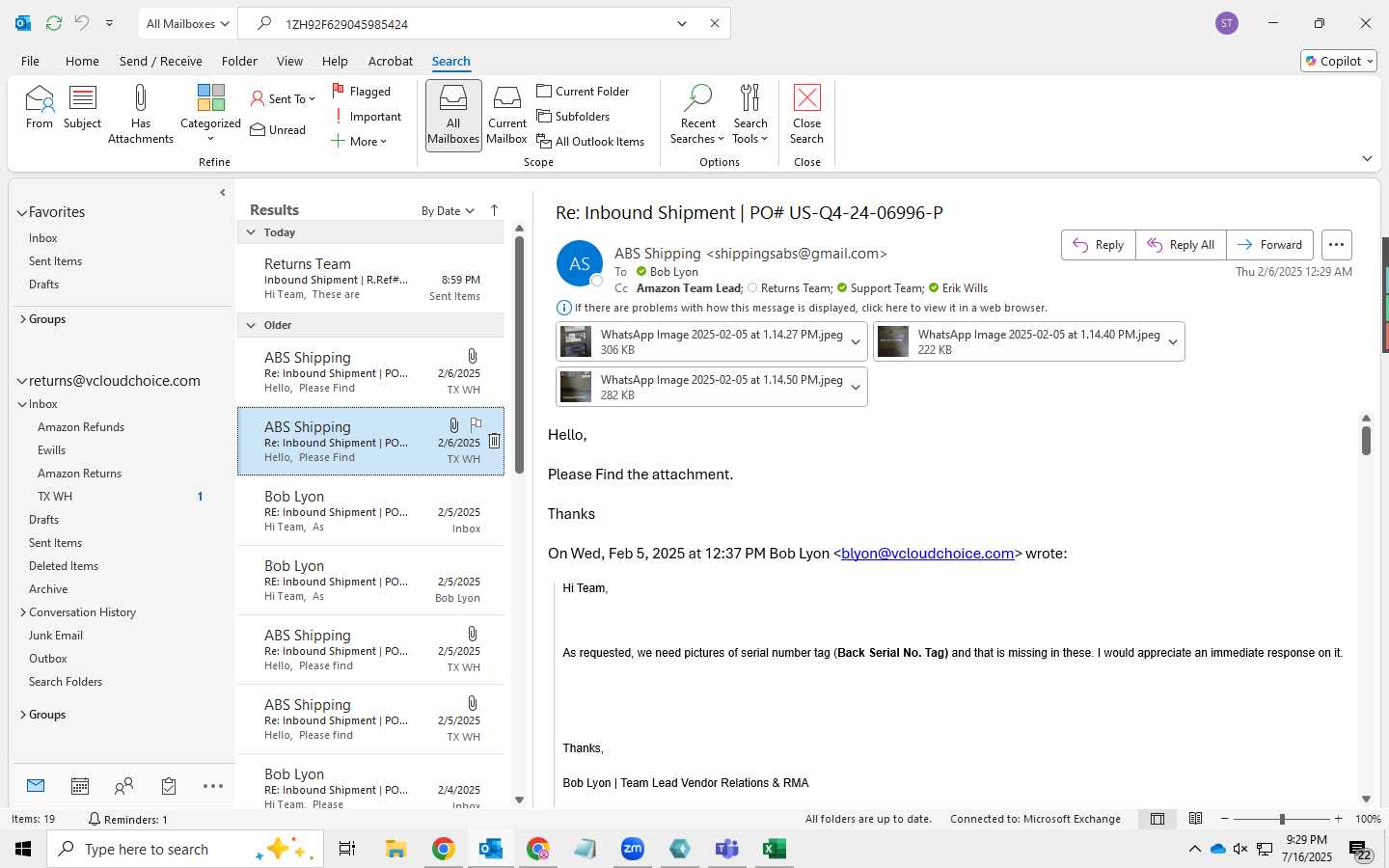Set scope to Current Folder
1389x868 pixels.
[583, 91]
